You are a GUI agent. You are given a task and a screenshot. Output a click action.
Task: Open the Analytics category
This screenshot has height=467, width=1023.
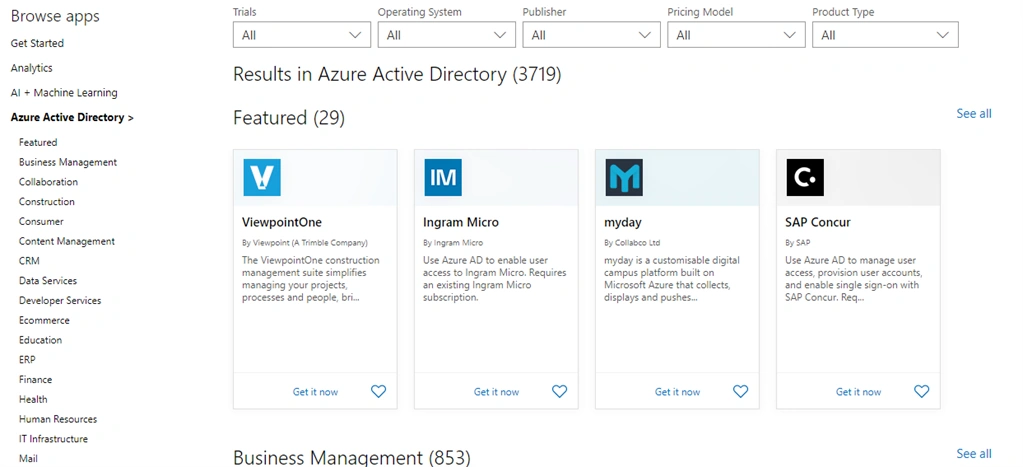(31, 68)
